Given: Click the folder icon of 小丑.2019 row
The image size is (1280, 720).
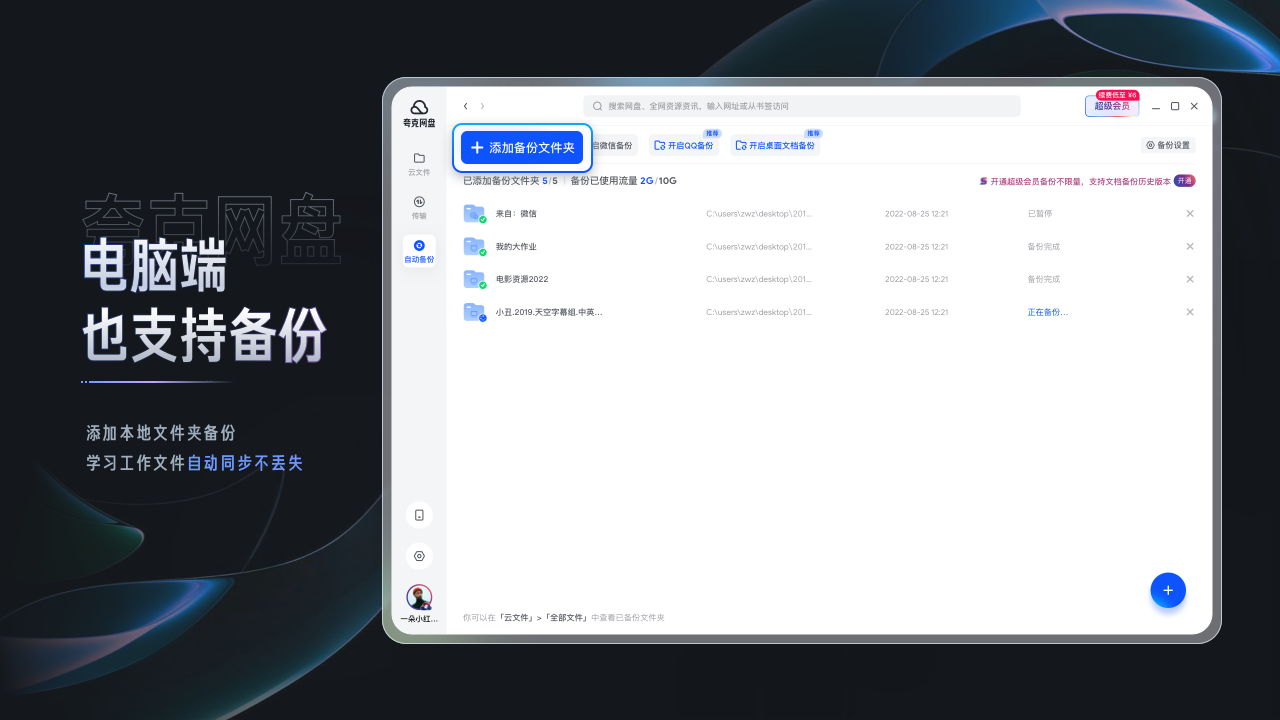Looking at the screenshot, I should pos(474,312).
